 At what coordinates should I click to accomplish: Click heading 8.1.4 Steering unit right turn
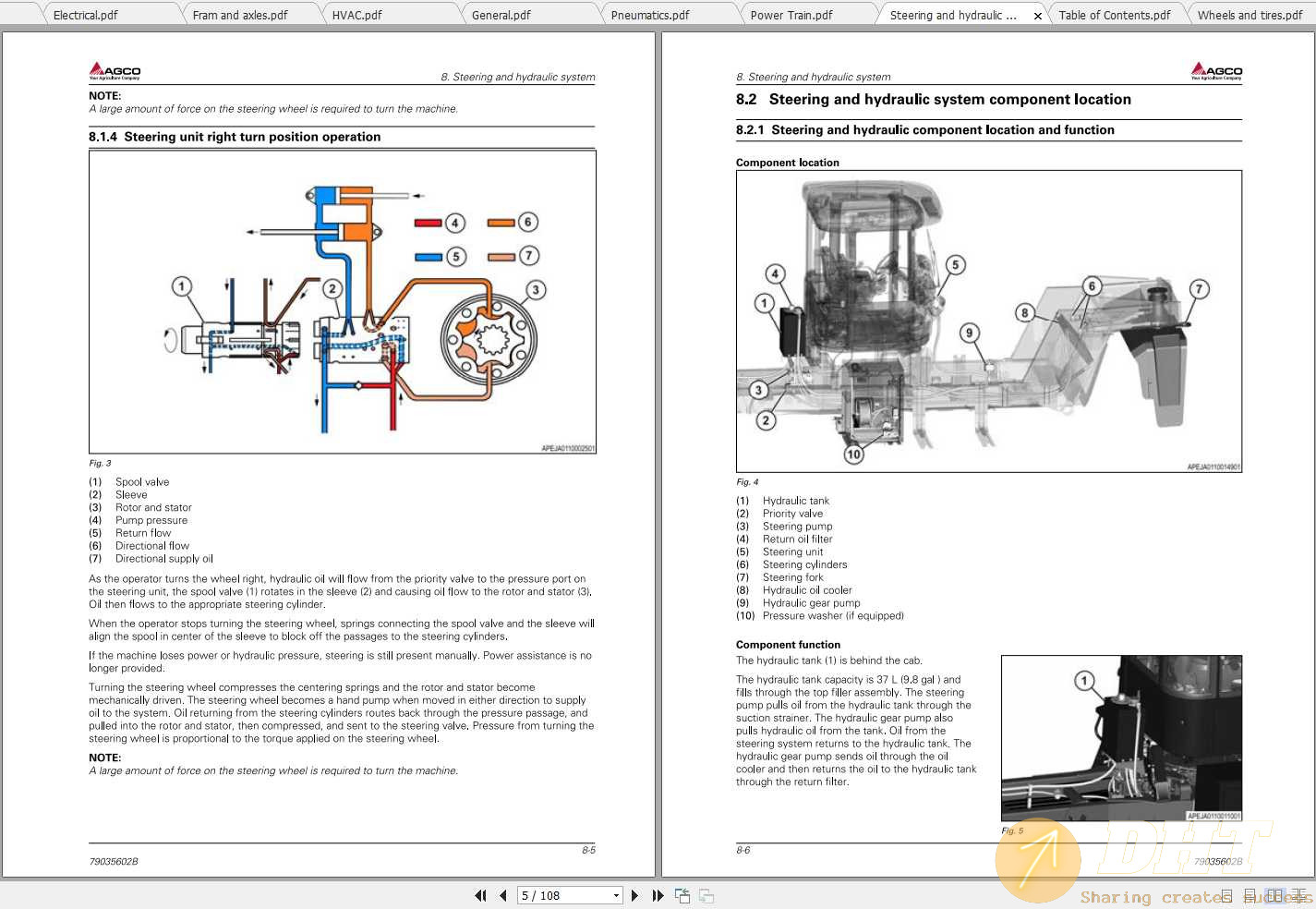pos(235,137)
